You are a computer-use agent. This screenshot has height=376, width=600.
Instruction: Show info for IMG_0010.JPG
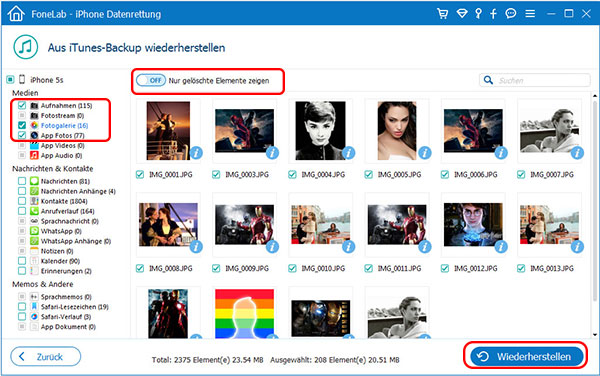(x=348, y=247)
